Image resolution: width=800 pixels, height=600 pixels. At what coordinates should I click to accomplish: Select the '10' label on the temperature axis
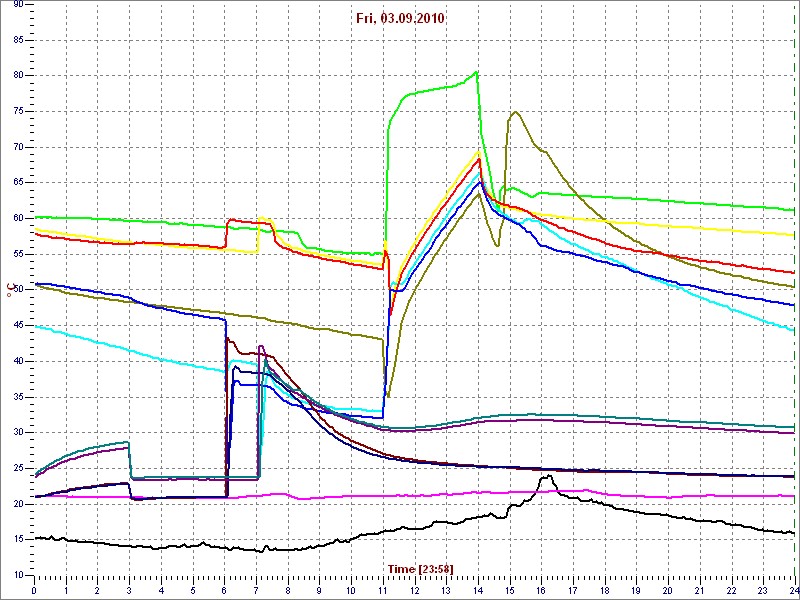coord(17,576)
